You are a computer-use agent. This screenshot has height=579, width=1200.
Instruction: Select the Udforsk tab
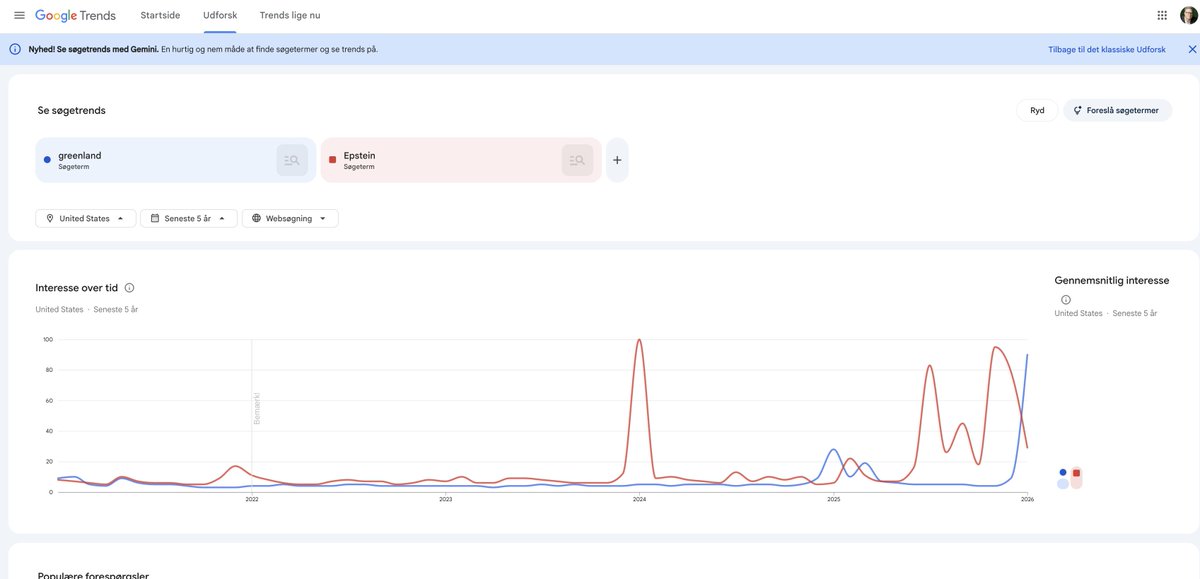coord(220,15)
